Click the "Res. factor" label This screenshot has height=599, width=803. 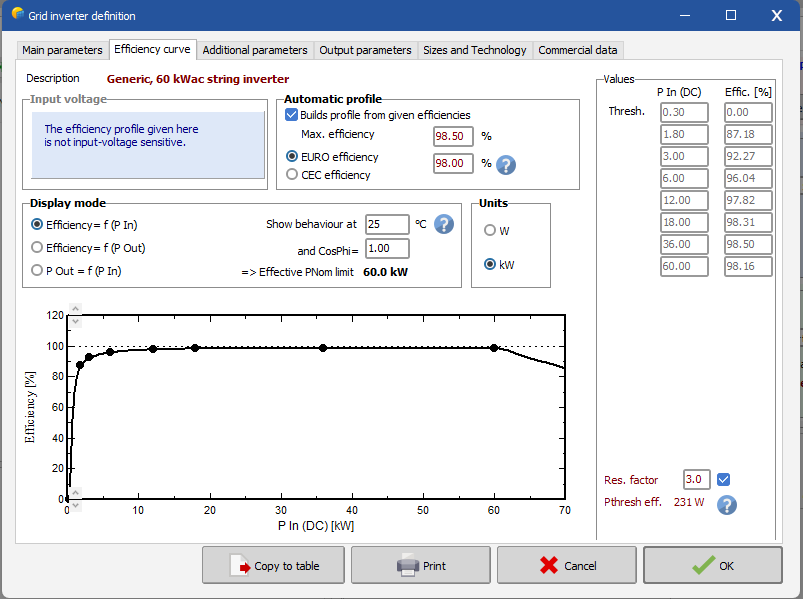pyautogui.click(x=631, y=480)
